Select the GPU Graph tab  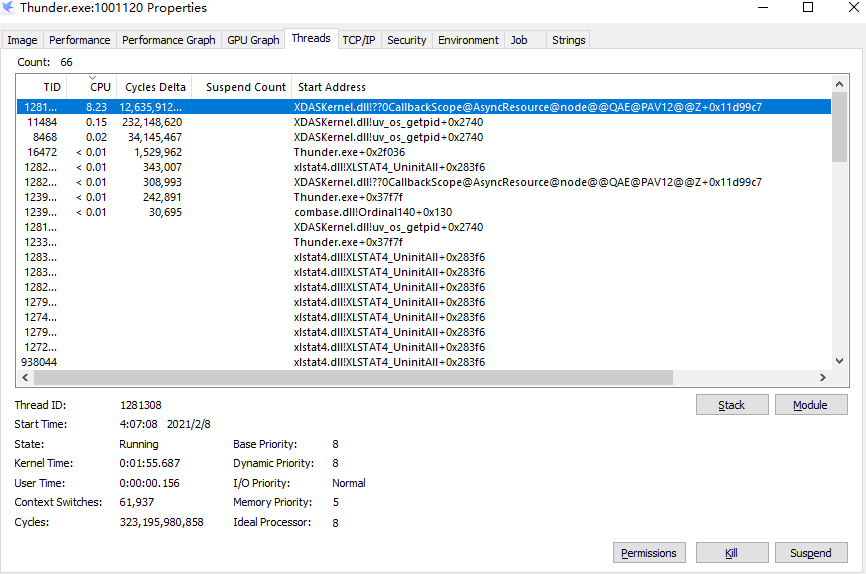253,40
